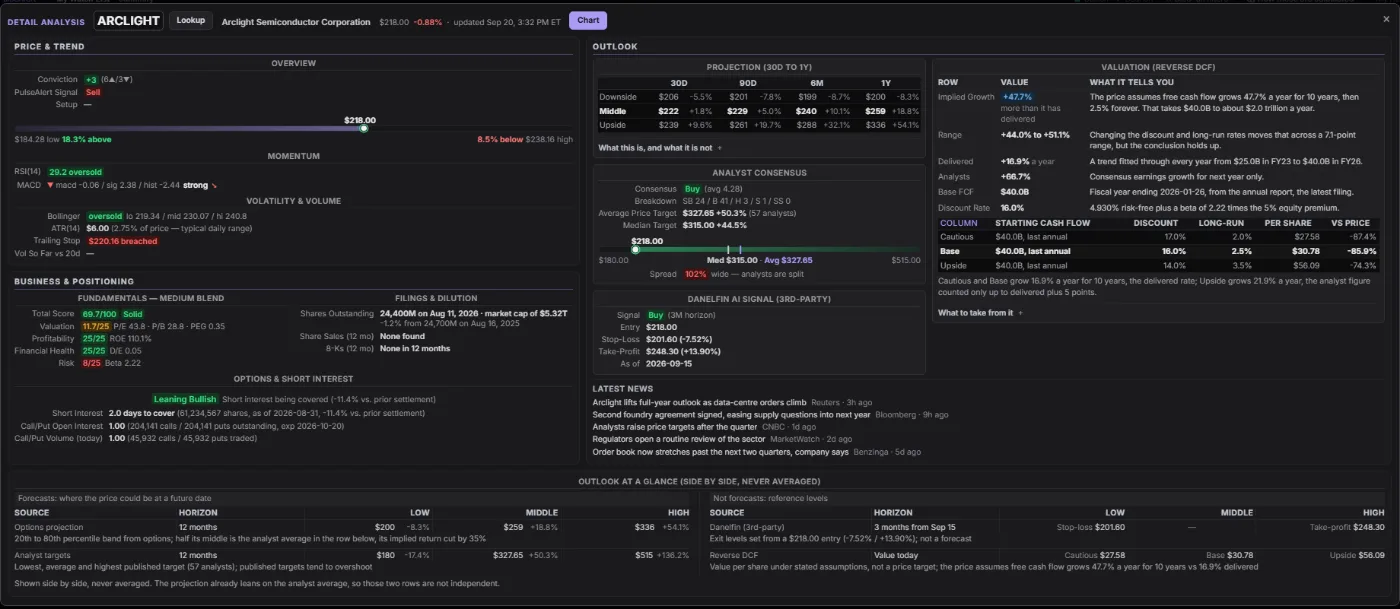Click the '18.3% above' low label
Screen dimensions: 1400x609
pyautogui.click(x=87, y=139)
